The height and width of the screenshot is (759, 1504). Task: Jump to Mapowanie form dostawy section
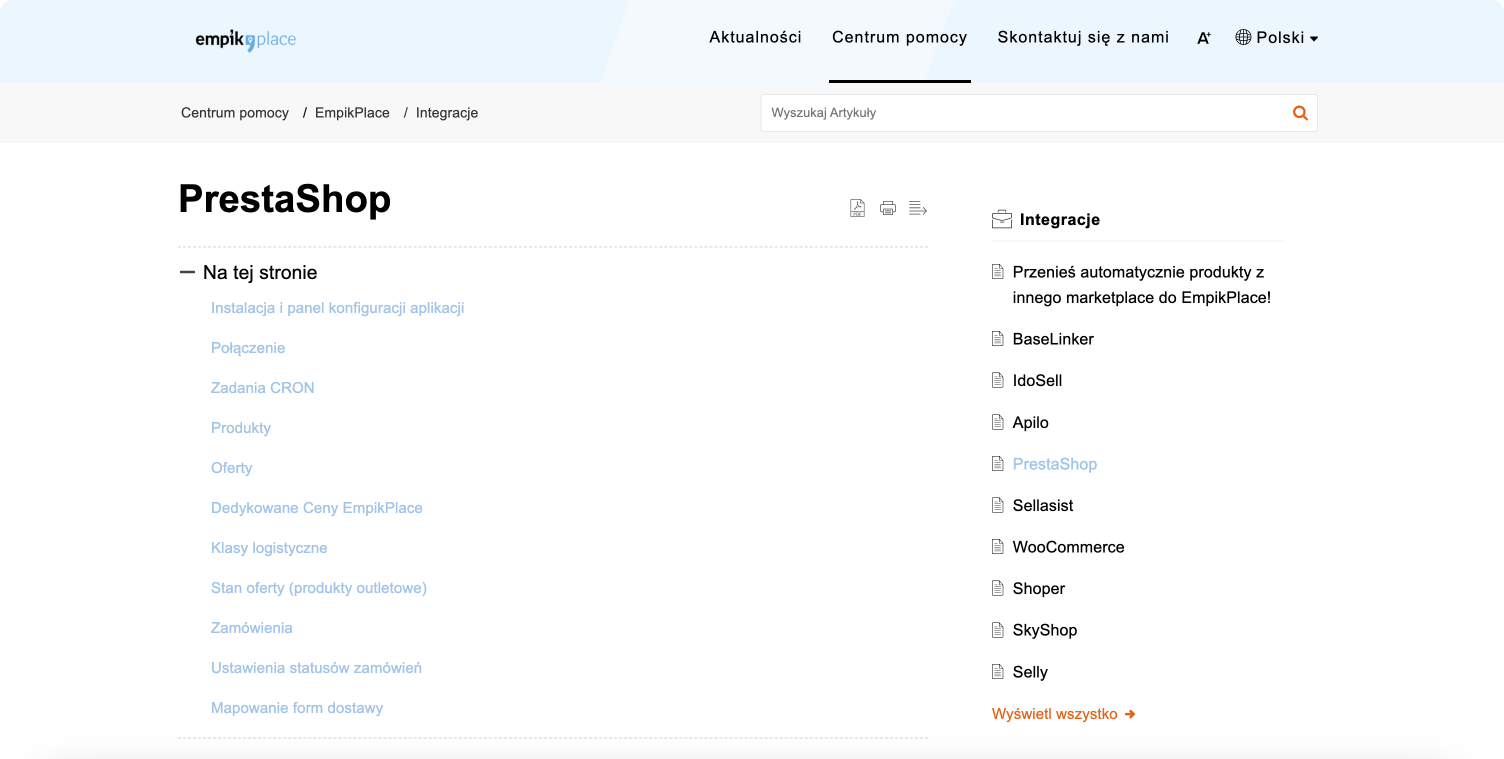[297, 708]
